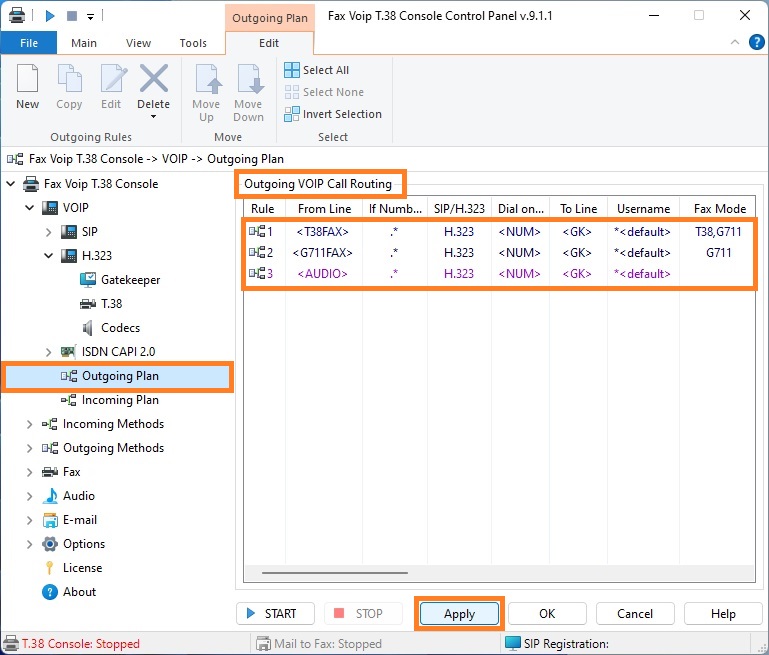769x655 pixels.
Task: Click the stop square icon in title bar
Action: [72, 16]
